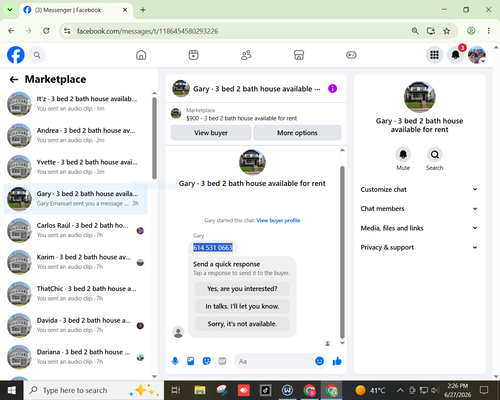Open the Reels video icon
The width and height of the screenshot is (500, 400).
pyautogui.click(x=193, y=55)
